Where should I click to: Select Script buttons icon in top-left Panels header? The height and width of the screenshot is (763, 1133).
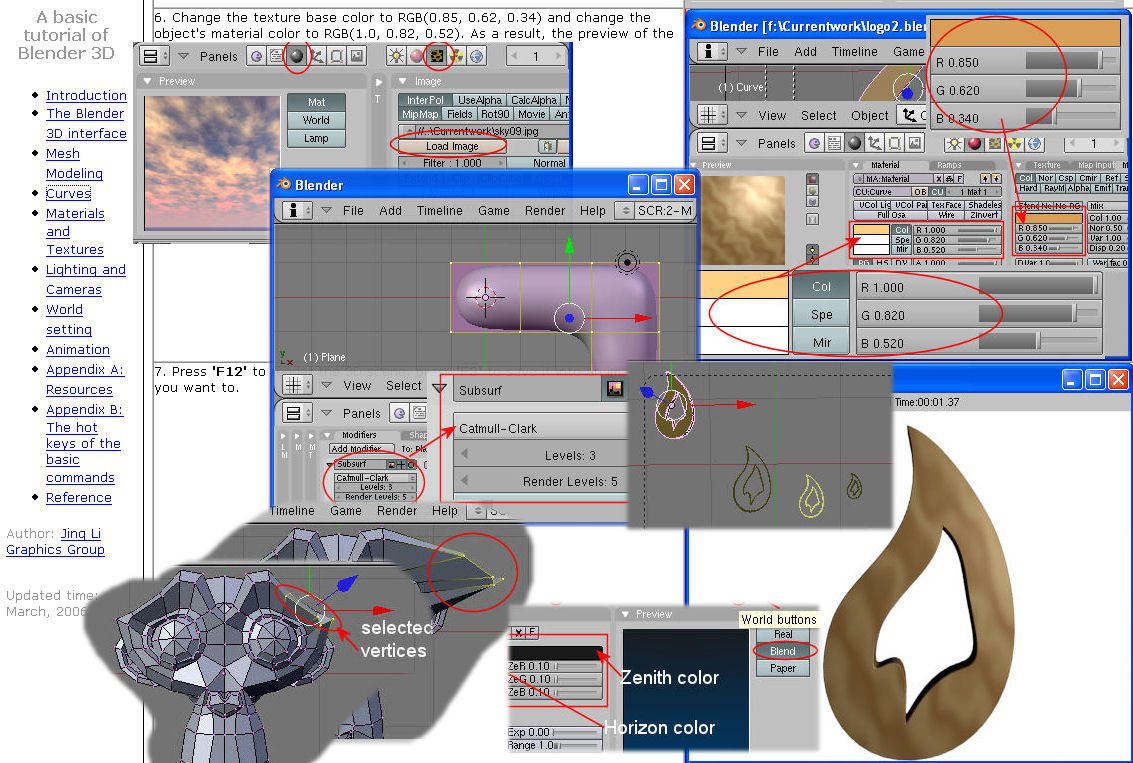pyautogui.click(x=276, y=56)
